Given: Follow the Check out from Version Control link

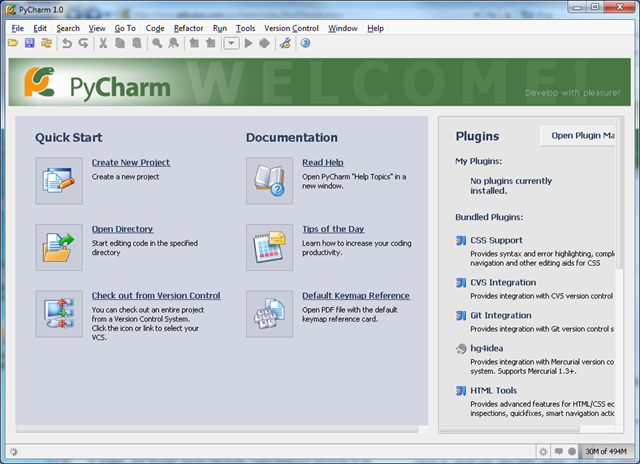Looking at the screenshot, I should pyautogui.click(x=156, y=295).
